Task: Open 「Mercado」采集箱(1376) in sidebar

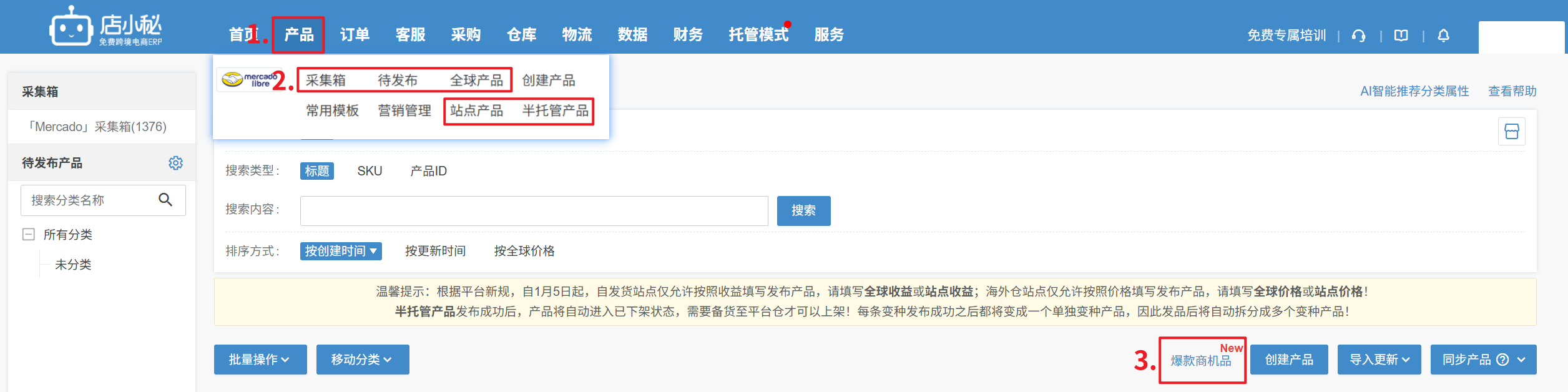Action: [97, 127]
